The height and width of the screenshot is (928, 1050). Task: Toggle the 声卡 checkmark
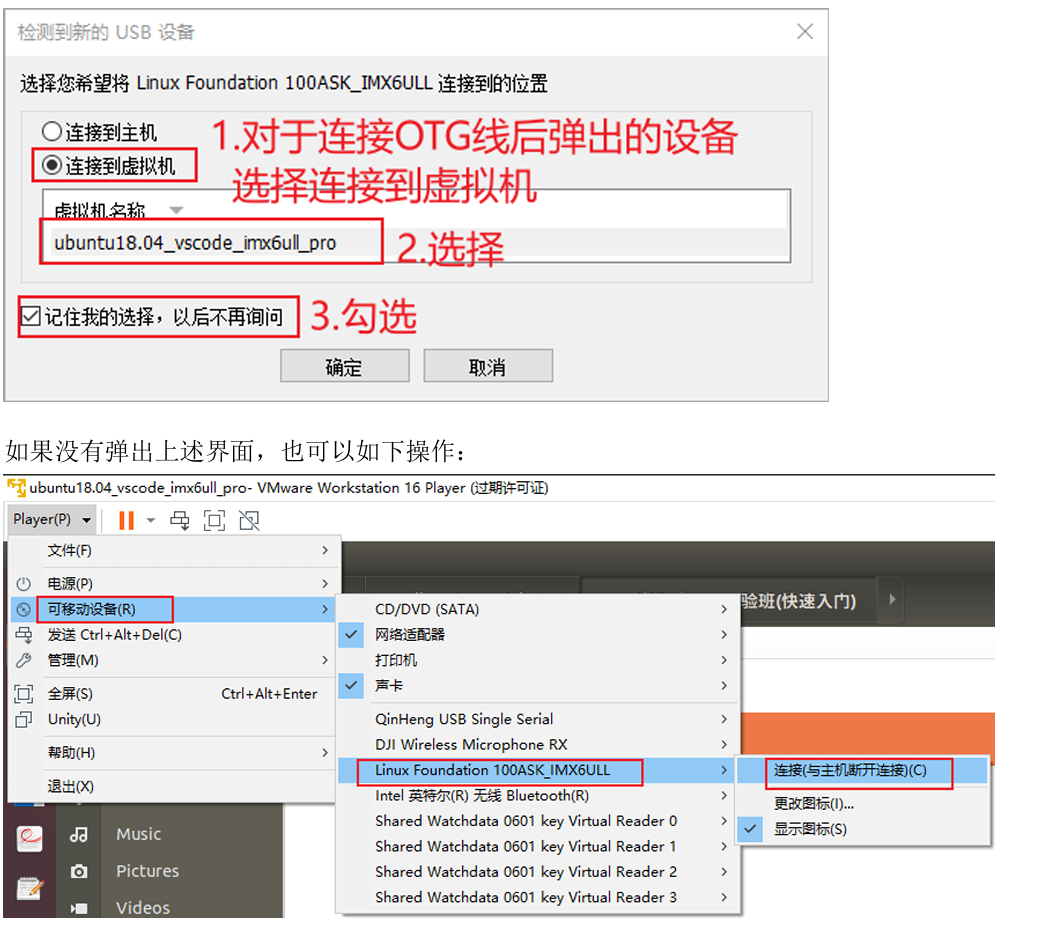click(x=351, y=685)
